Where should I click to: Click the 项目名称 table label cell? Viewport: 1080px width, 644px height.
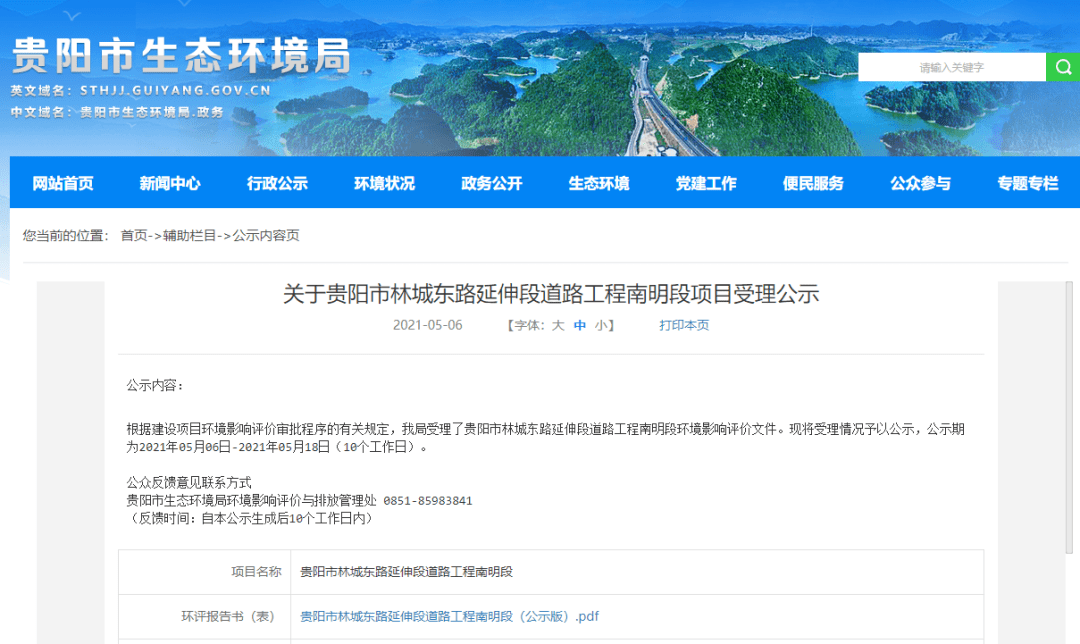point(205,572)
